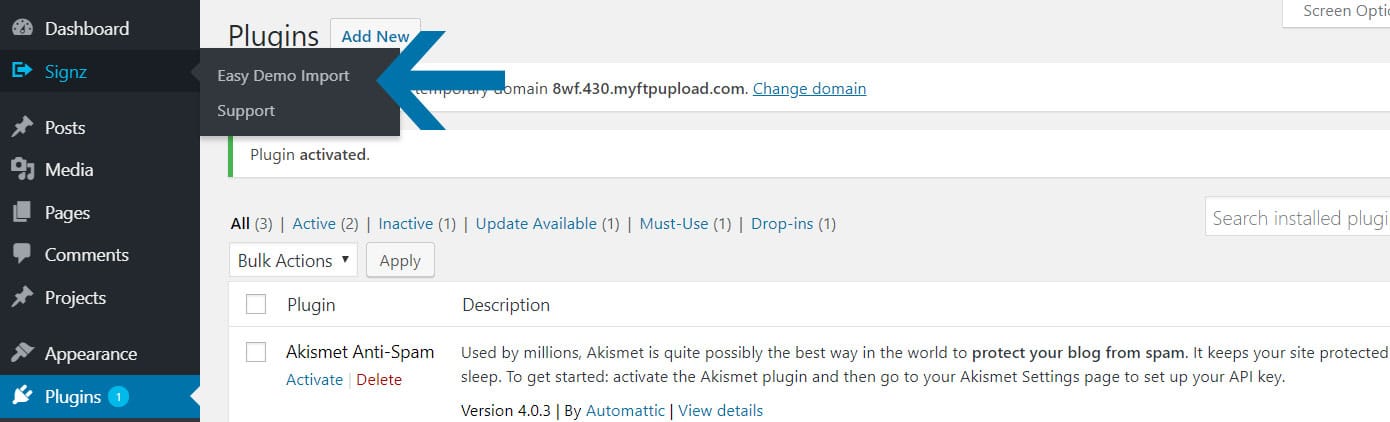The height and width of the screenshot is (422, 1390).
Task: Expand the Screen Options panel tab
Action: 1339,12
